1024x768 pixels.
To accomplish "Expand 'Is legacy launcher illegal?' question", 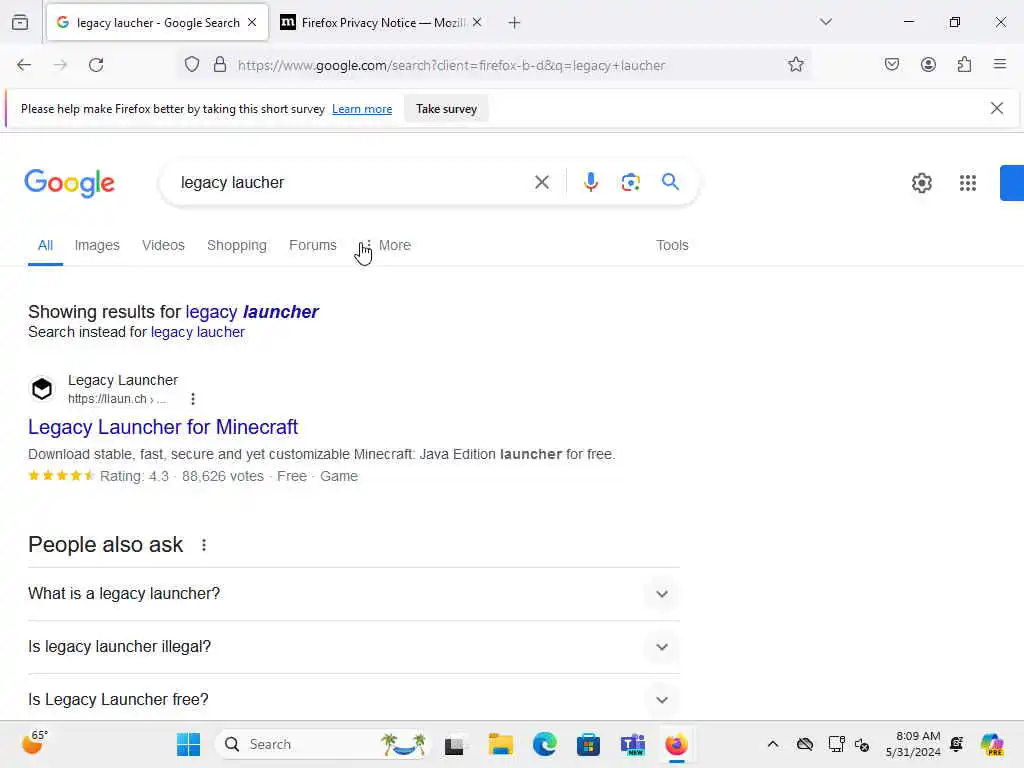I will click(354, 647).
